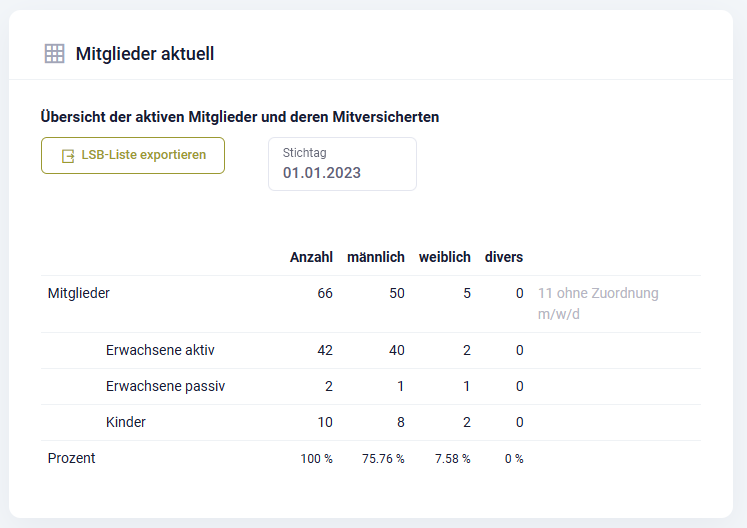Viewport: 747px width, 528px height.
Task: Click the total member count 66
Action: (324, 294)
